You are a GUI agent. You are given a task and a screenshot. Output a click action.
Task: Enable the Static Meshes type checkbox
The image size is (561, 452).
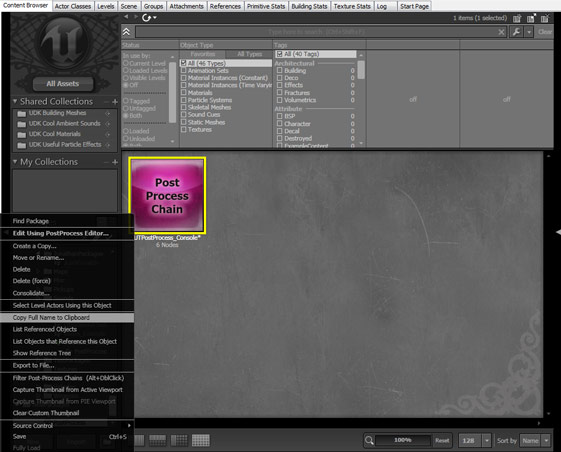184,122
